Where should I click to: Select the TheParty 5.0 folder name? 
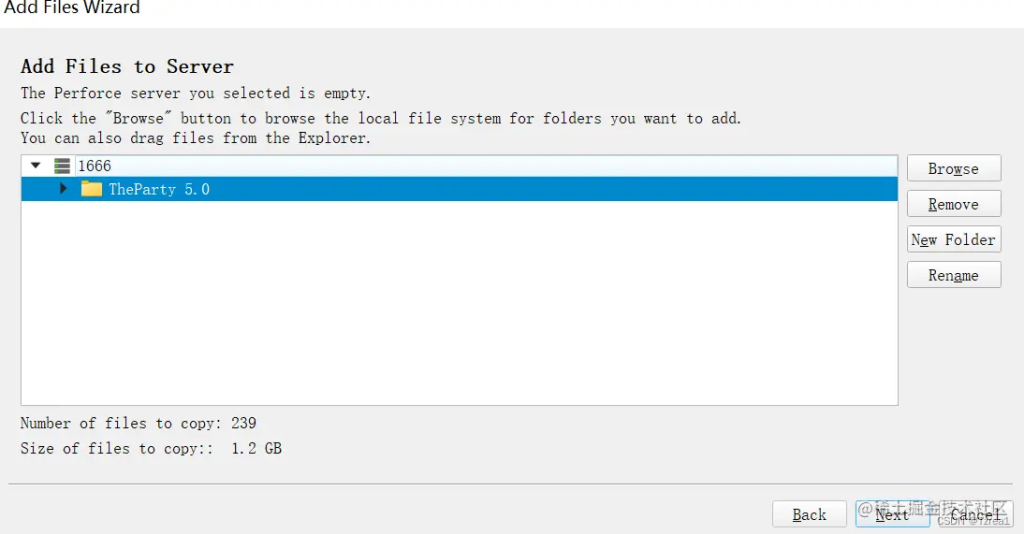coord(159,189)
